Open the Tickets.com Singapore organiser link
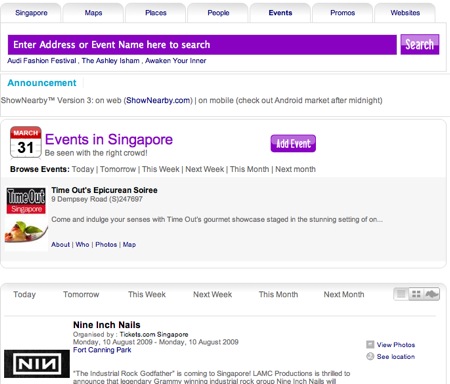Screen dimensions: 450x384 click(x=154, y=334)
